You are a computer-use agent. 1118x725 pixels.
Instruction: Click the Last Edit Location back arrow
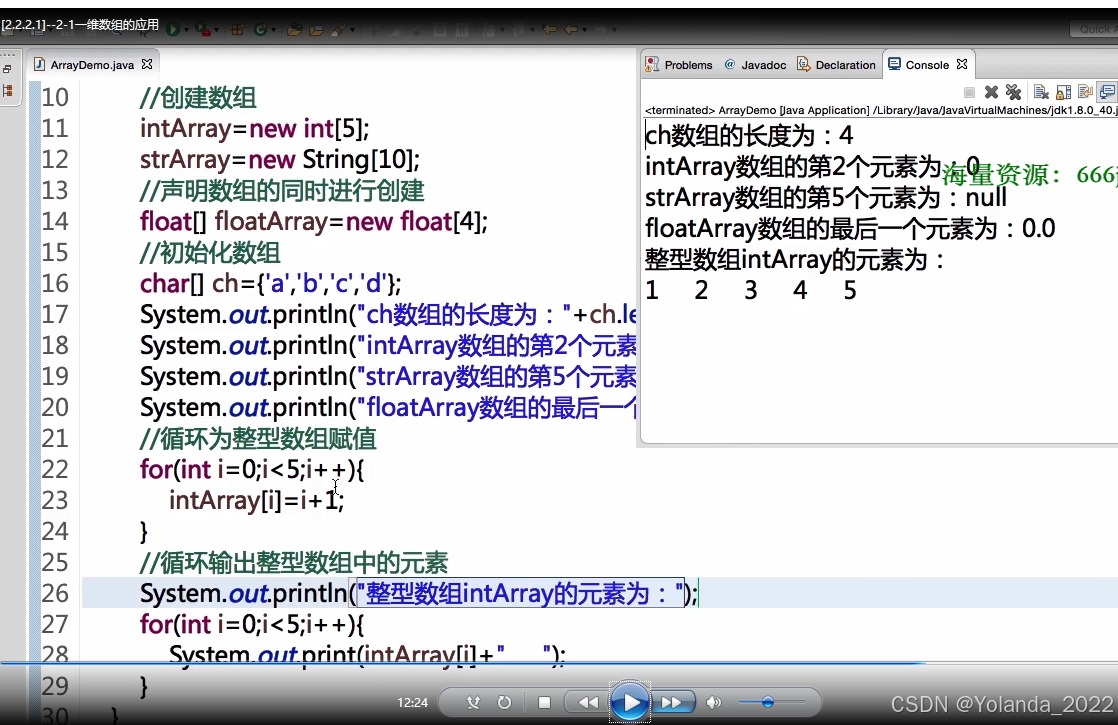548,29
